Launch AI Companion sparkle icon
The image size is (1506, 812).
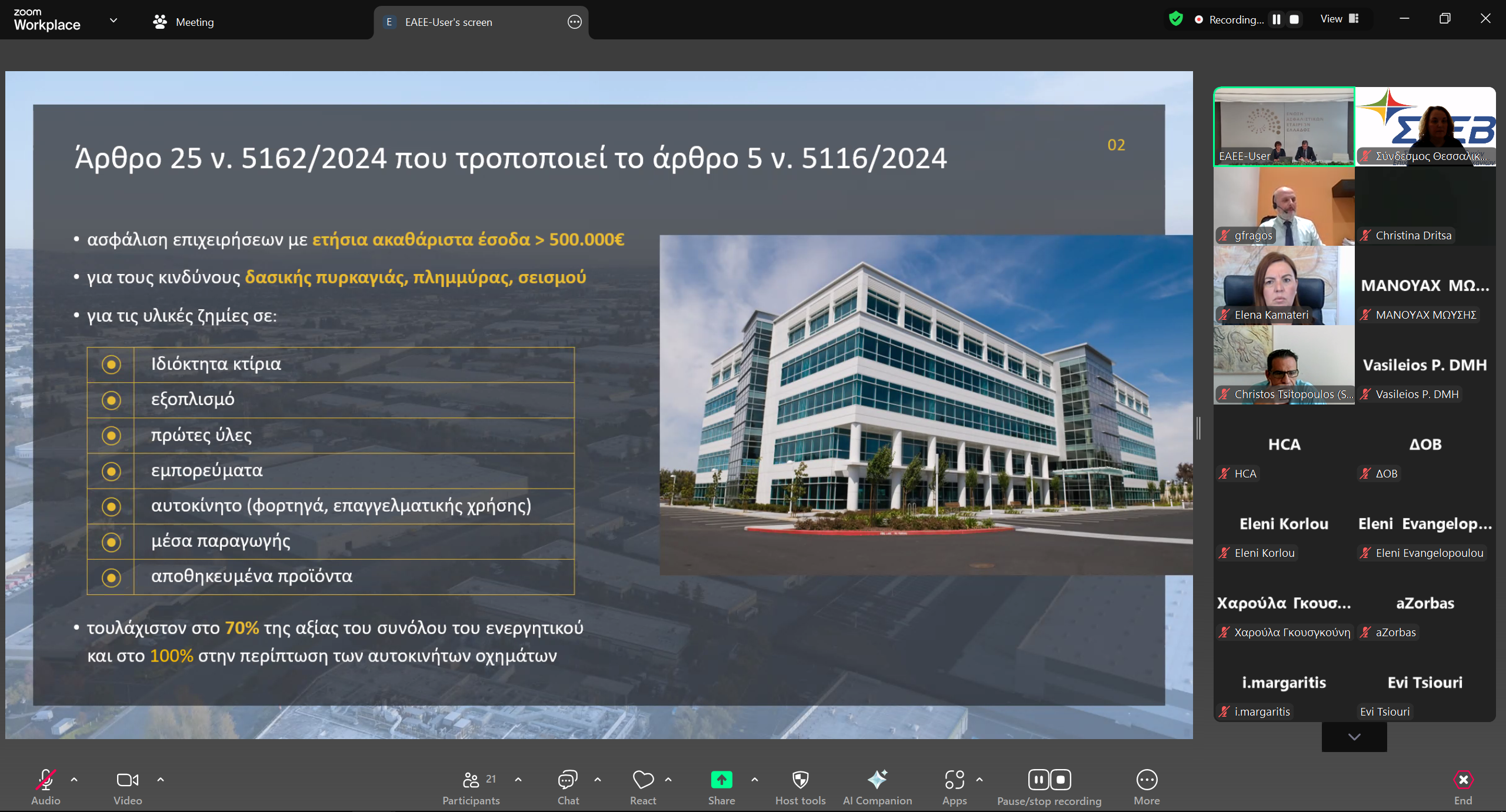click(x=877, y=780)
